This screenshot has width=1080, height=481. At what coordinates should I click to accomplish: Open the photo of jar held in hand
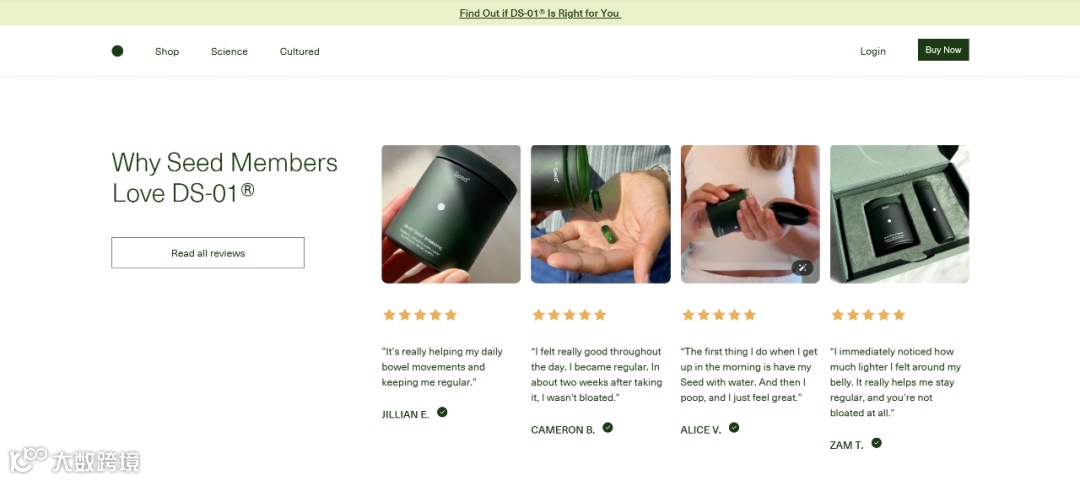451,214
